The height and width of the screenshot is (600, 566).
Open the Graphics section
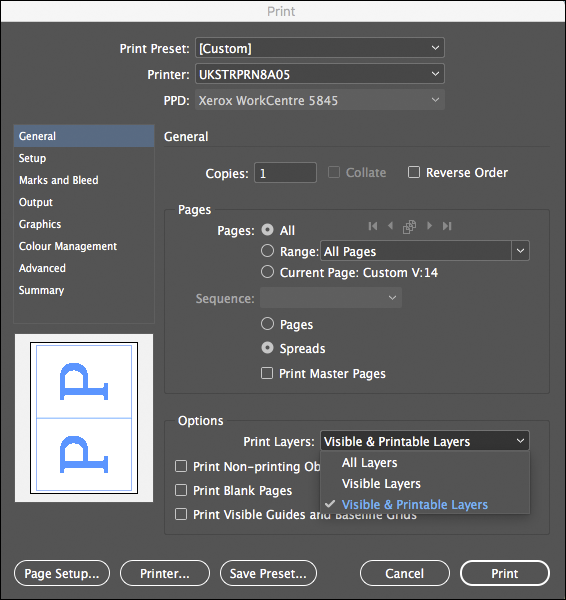point(84,224)
